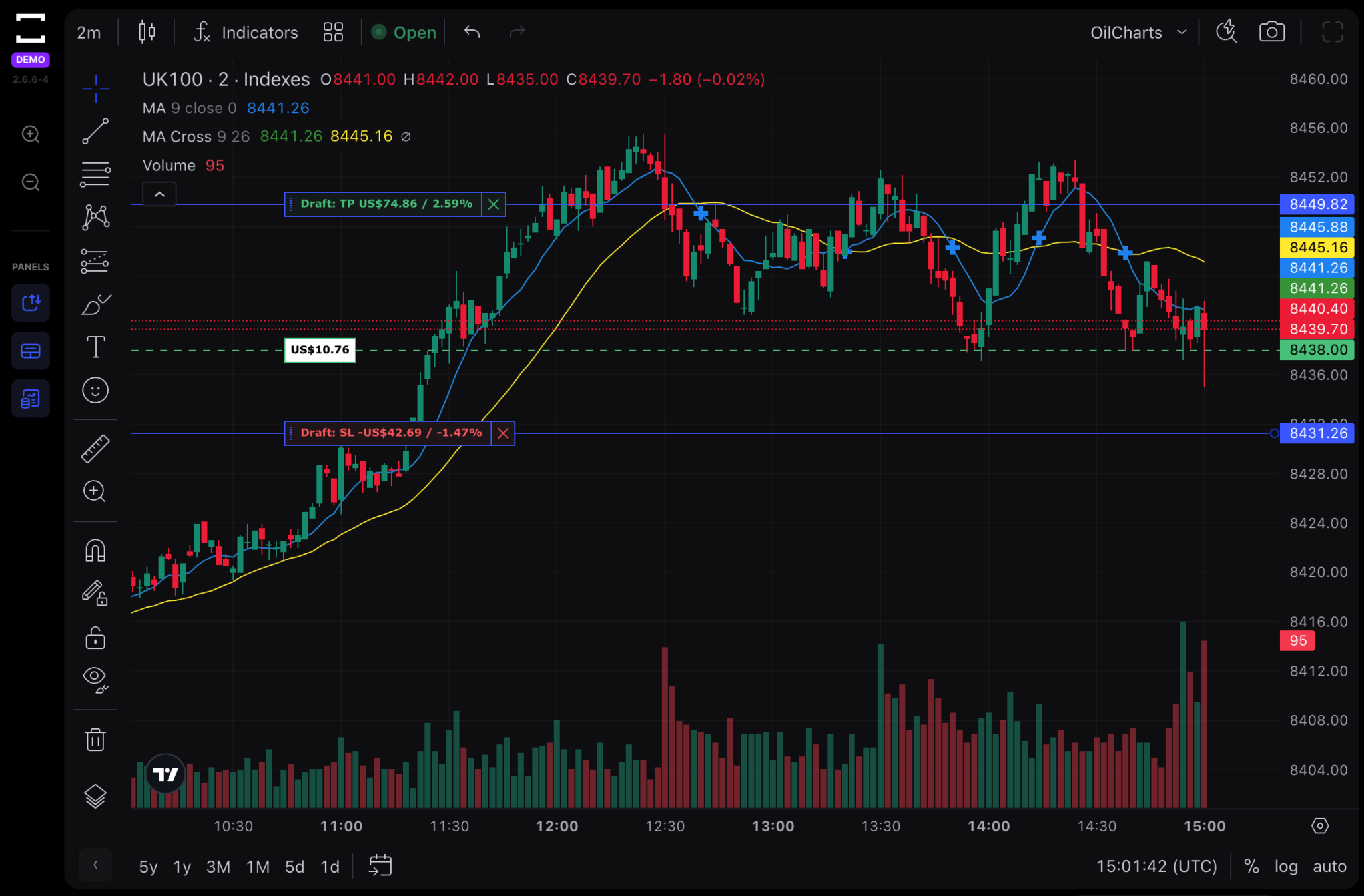Toggle visibility of the MA Cross indicator

[x=406, y=136]
